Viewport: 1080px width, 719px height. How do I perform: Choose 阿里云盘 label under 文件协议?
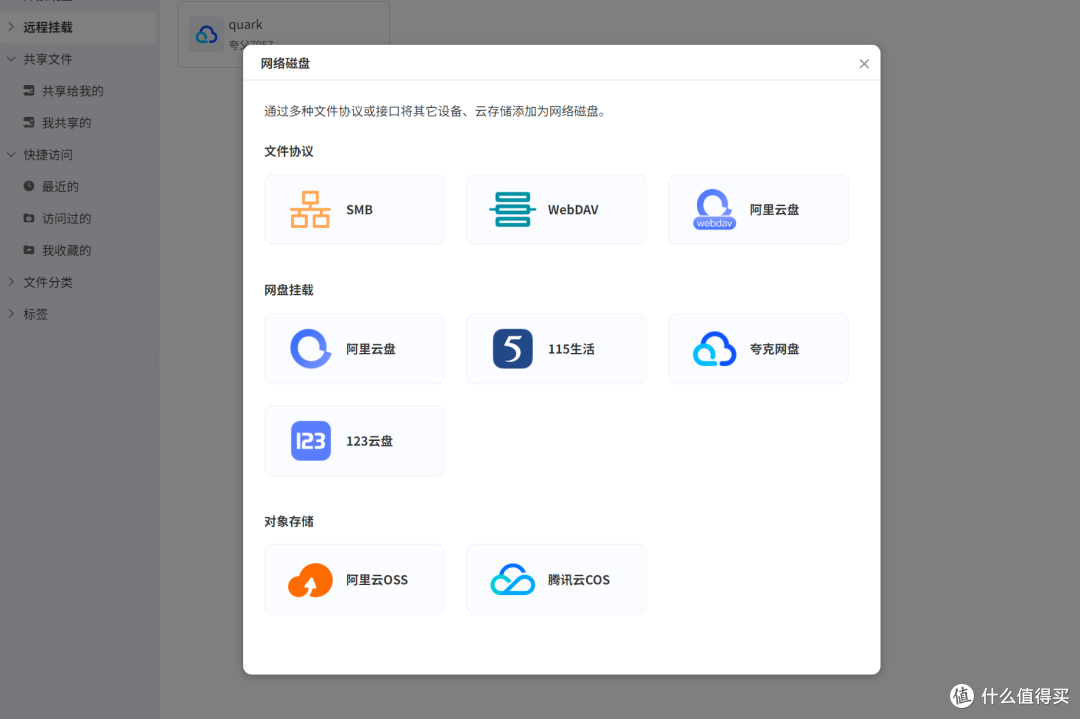click(x=774, y=209)
